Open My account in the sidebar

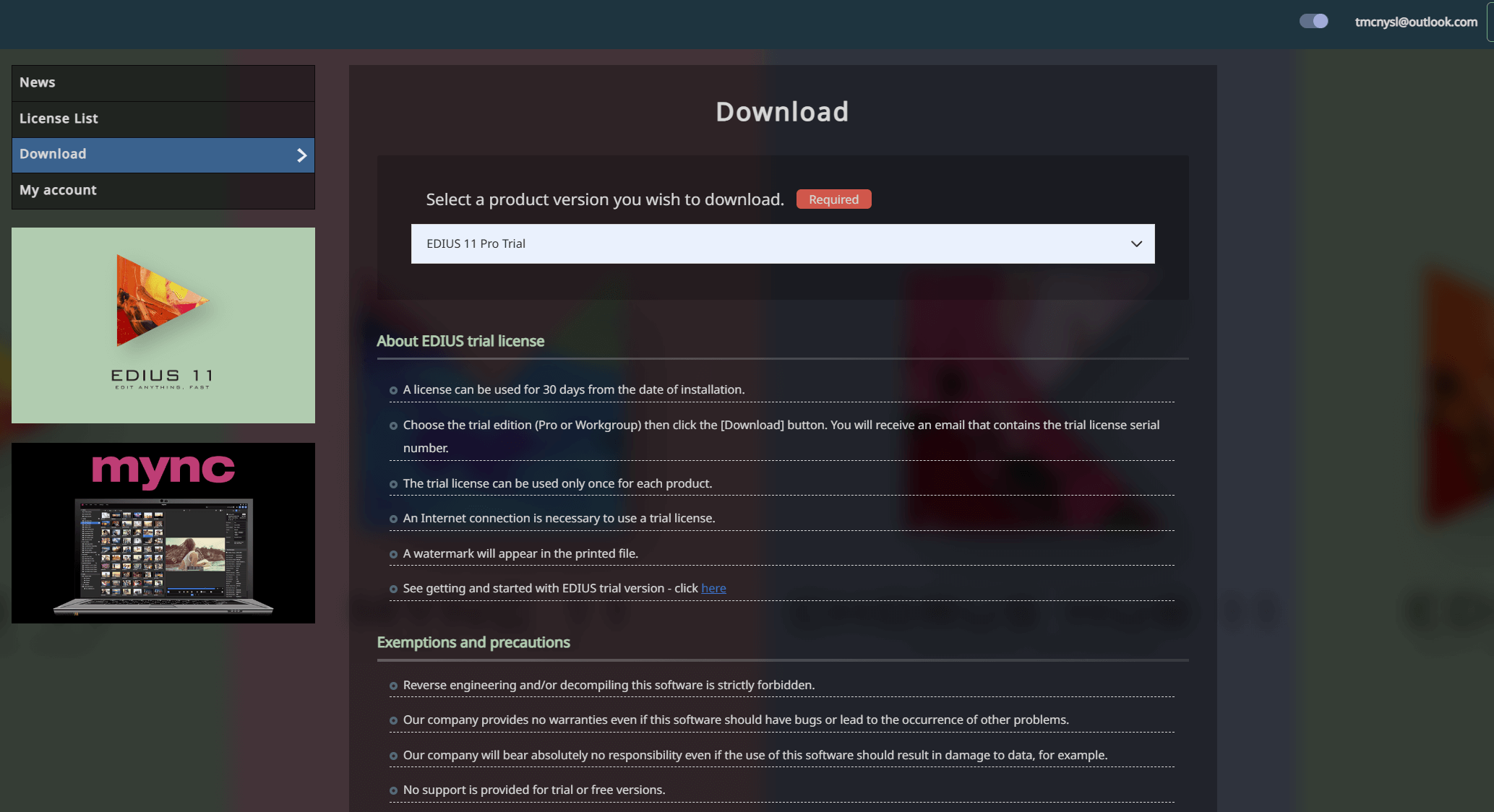(58, 190)
